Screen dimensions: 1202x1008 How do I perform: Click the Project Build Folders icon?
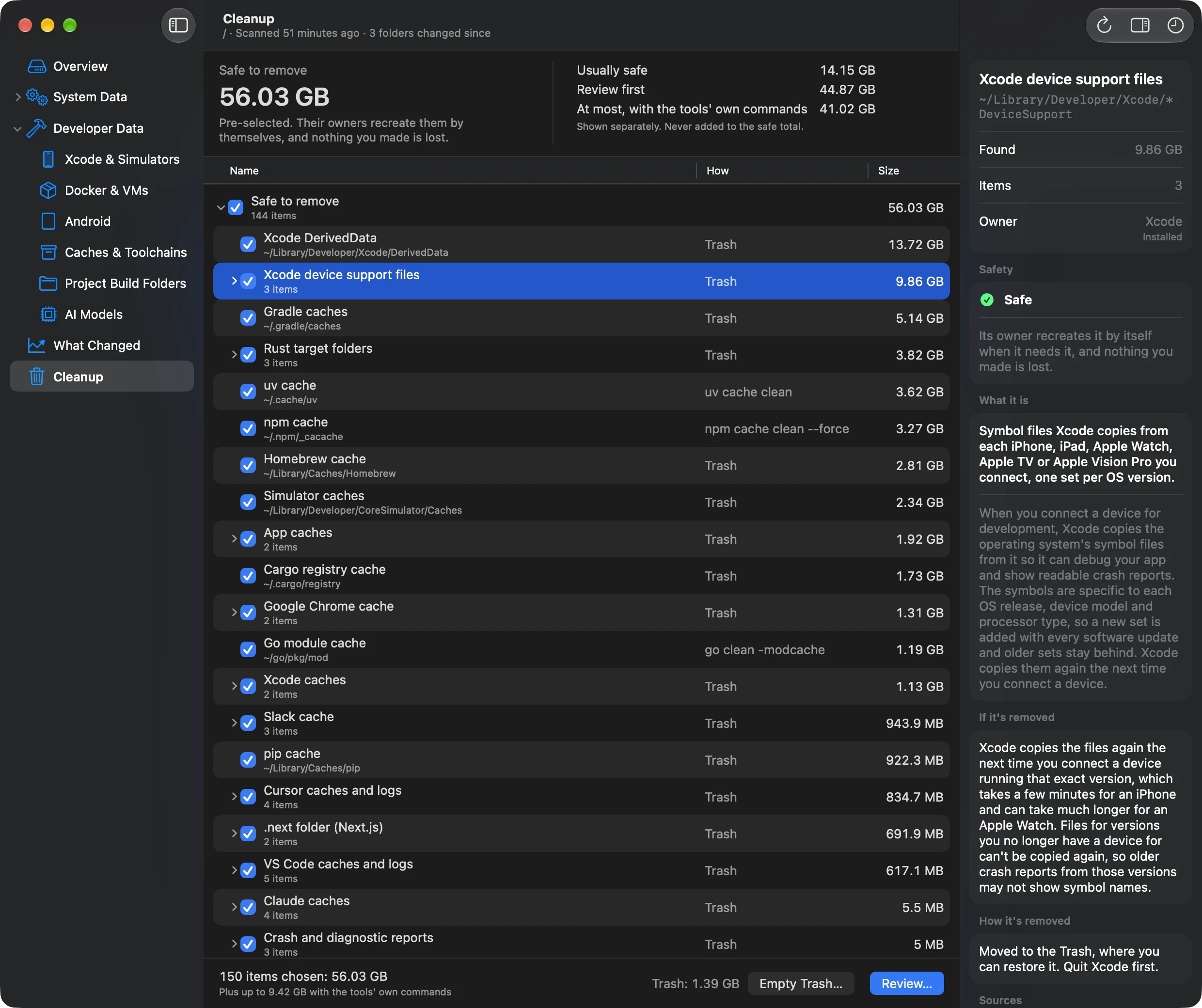[48, 283]
